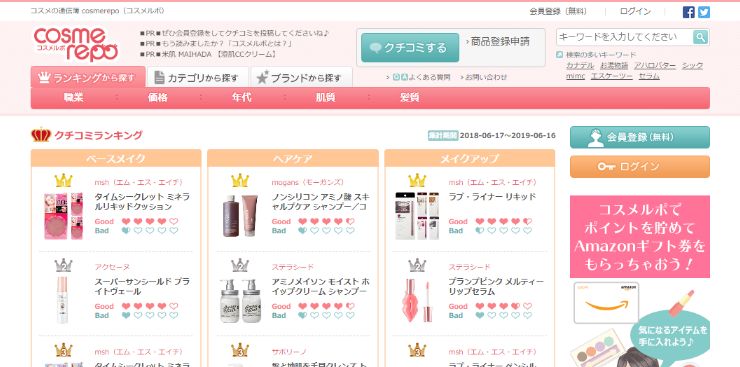This screenshot has width=740, height=367.
Task: Open スーパーサンシールド product image
Action: click(62, 300)
